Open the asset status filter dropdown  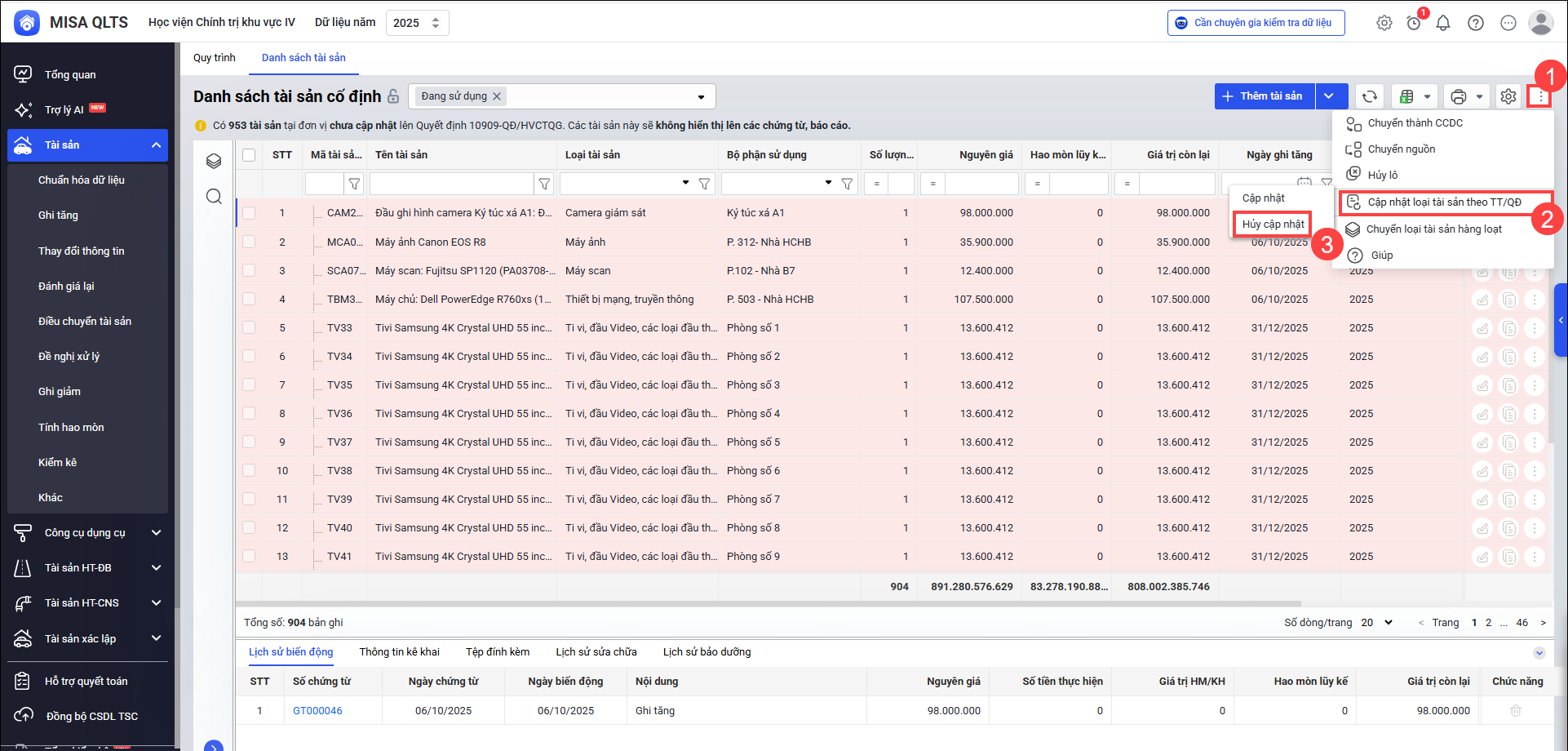[x=701, y=97]
